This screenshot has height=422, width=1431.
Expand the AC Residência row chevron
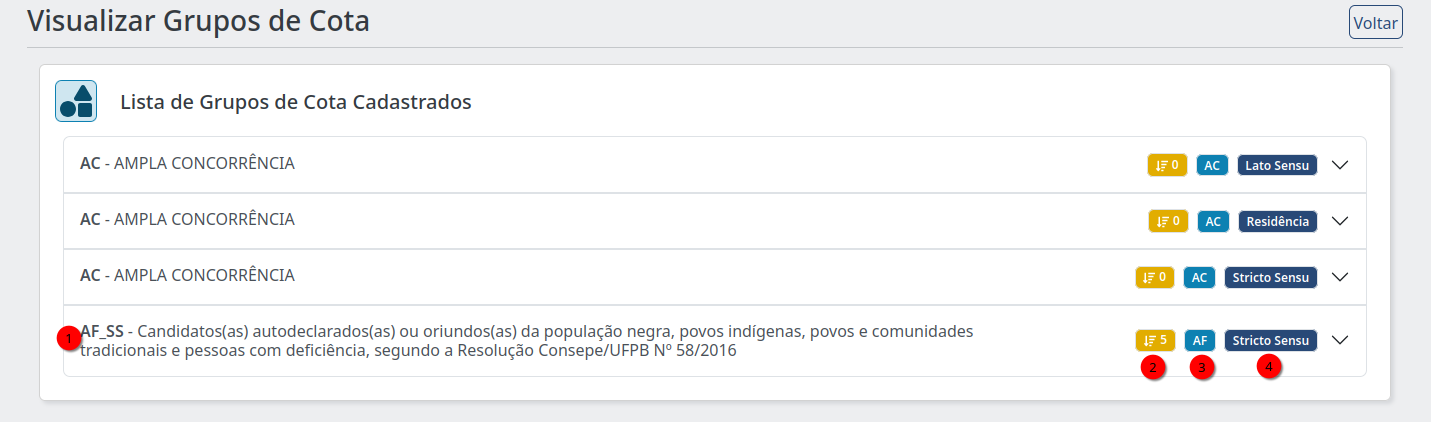coord(1341,221)
